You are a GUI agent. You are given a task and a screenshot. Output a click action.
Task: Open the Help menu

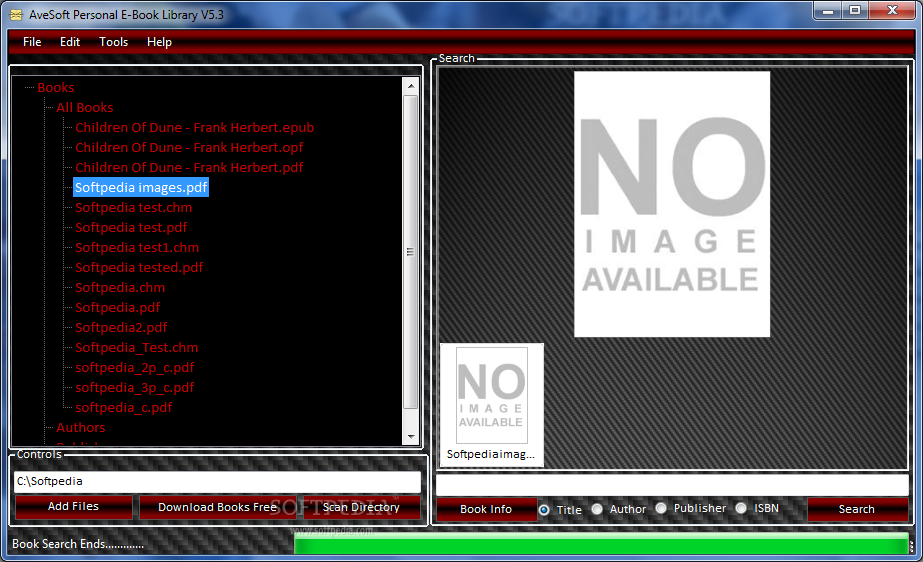point(159,42)
